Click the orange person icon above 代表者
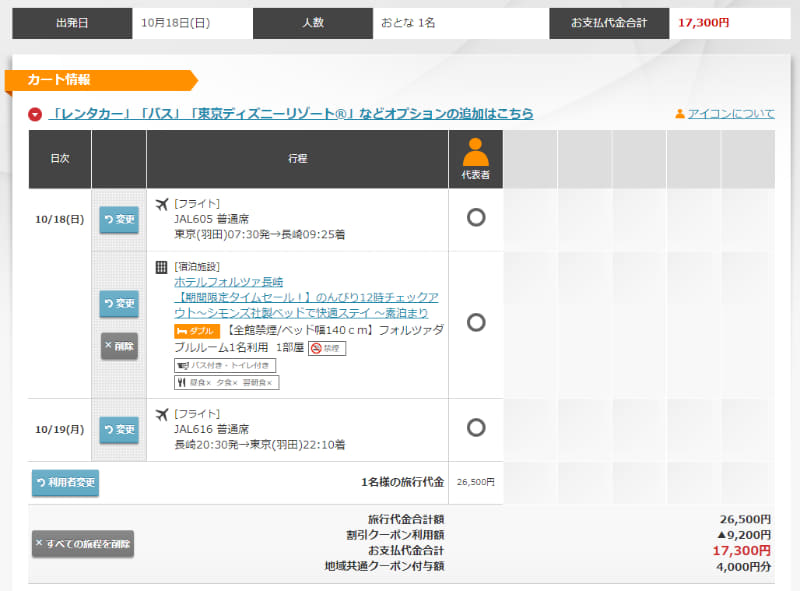This screenshot has height=591, width=800. (474, 152)
